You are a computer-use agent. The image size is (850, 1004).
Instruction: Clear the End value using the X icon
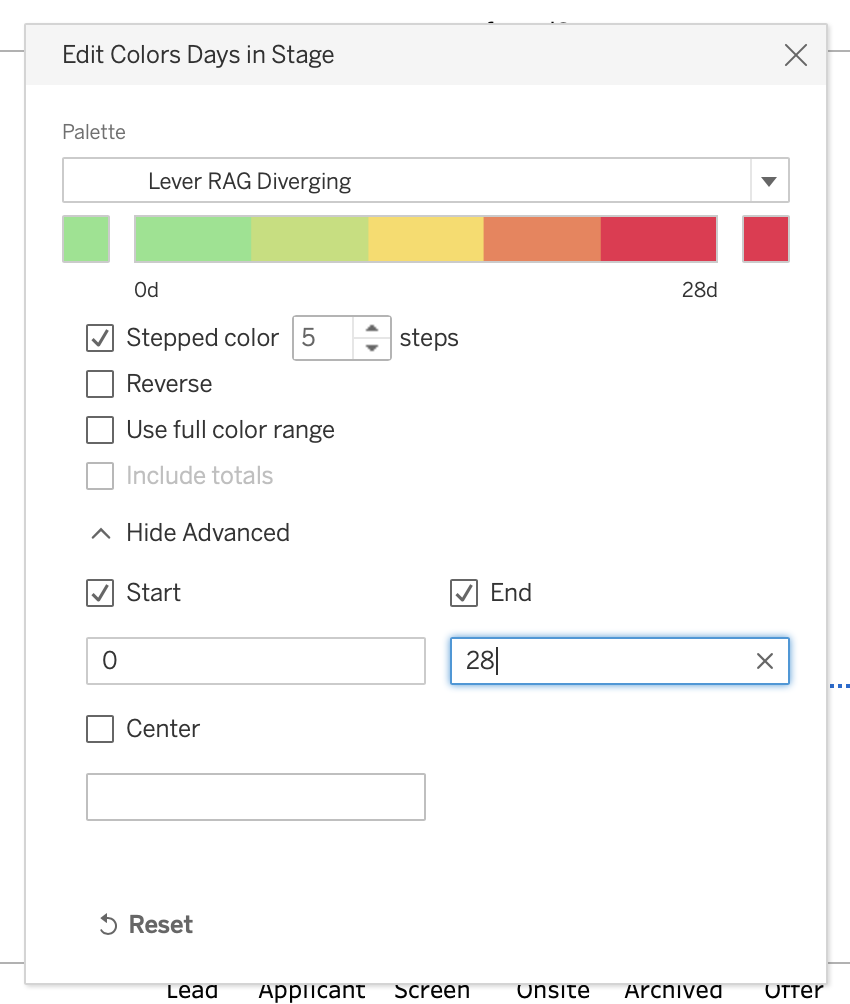(x=764, y=661)
